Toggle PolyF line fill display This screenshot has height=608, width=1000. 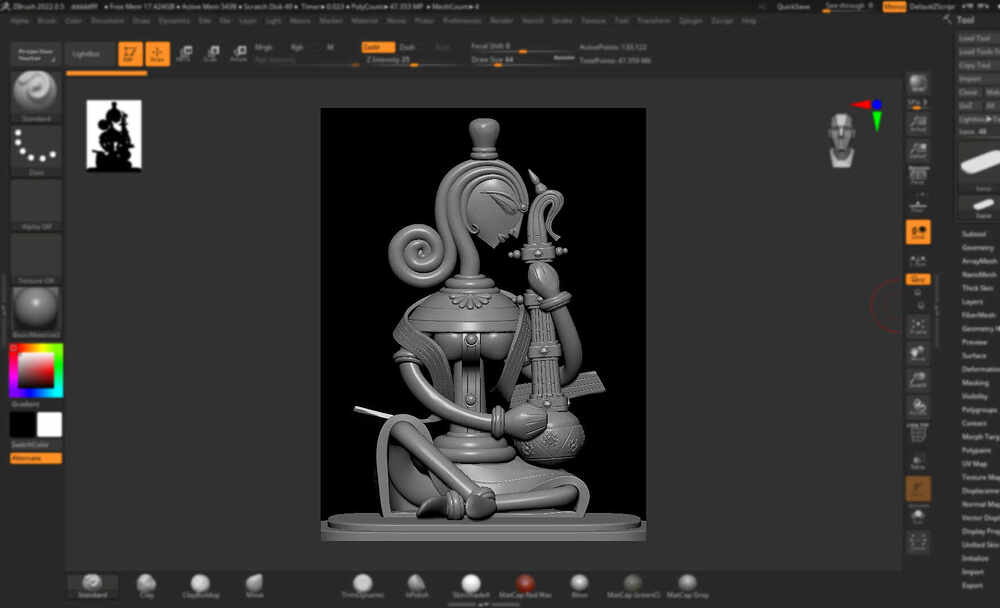pyautogui.click(x=918, y=434)
